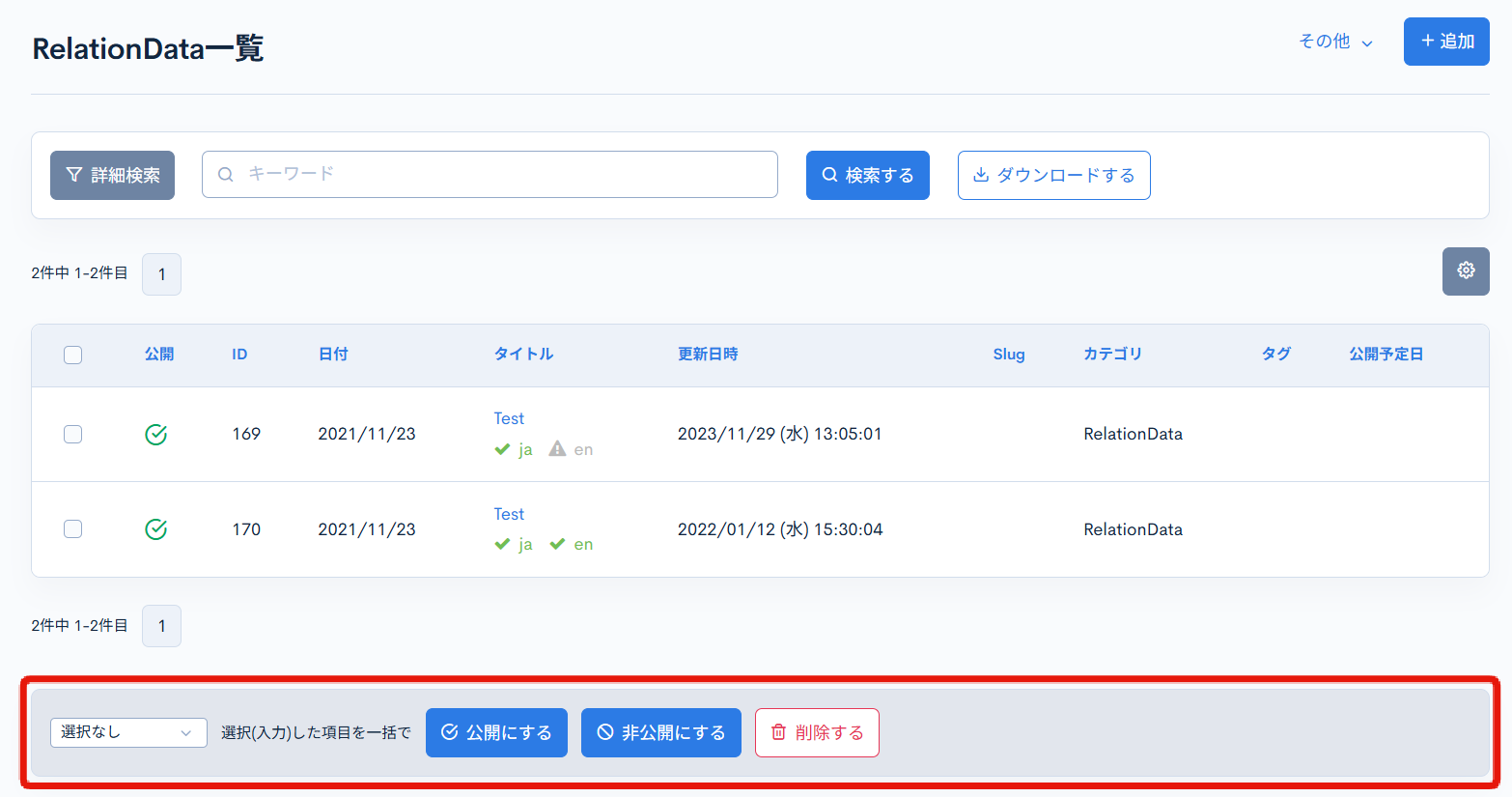The height and width of the screenshot is (797, 1512).
Task: Click the page 1 button above the table
Action: point(161,274)
